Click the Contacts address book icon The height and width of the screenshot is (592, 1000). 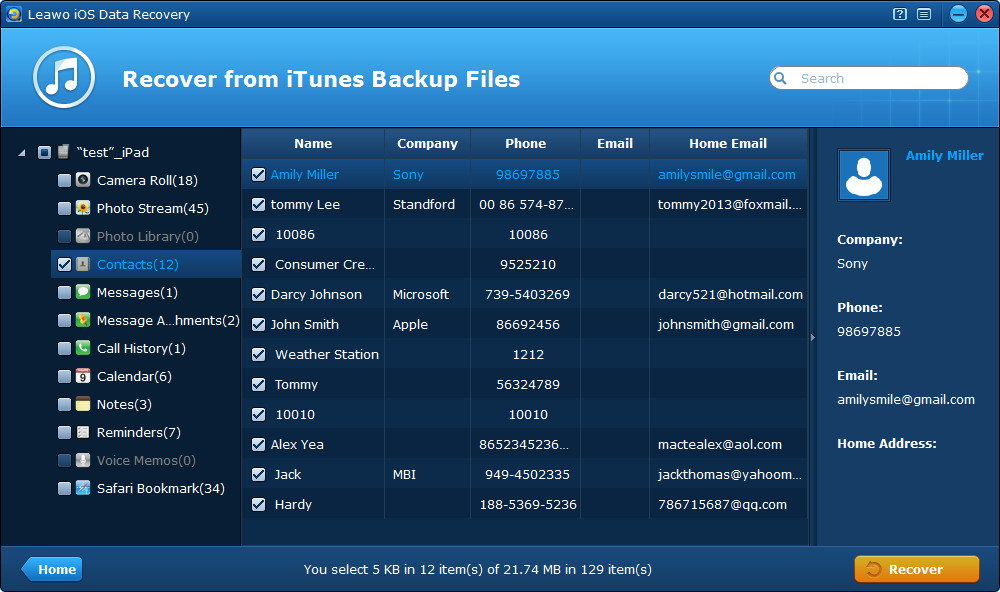coord(83,264)
